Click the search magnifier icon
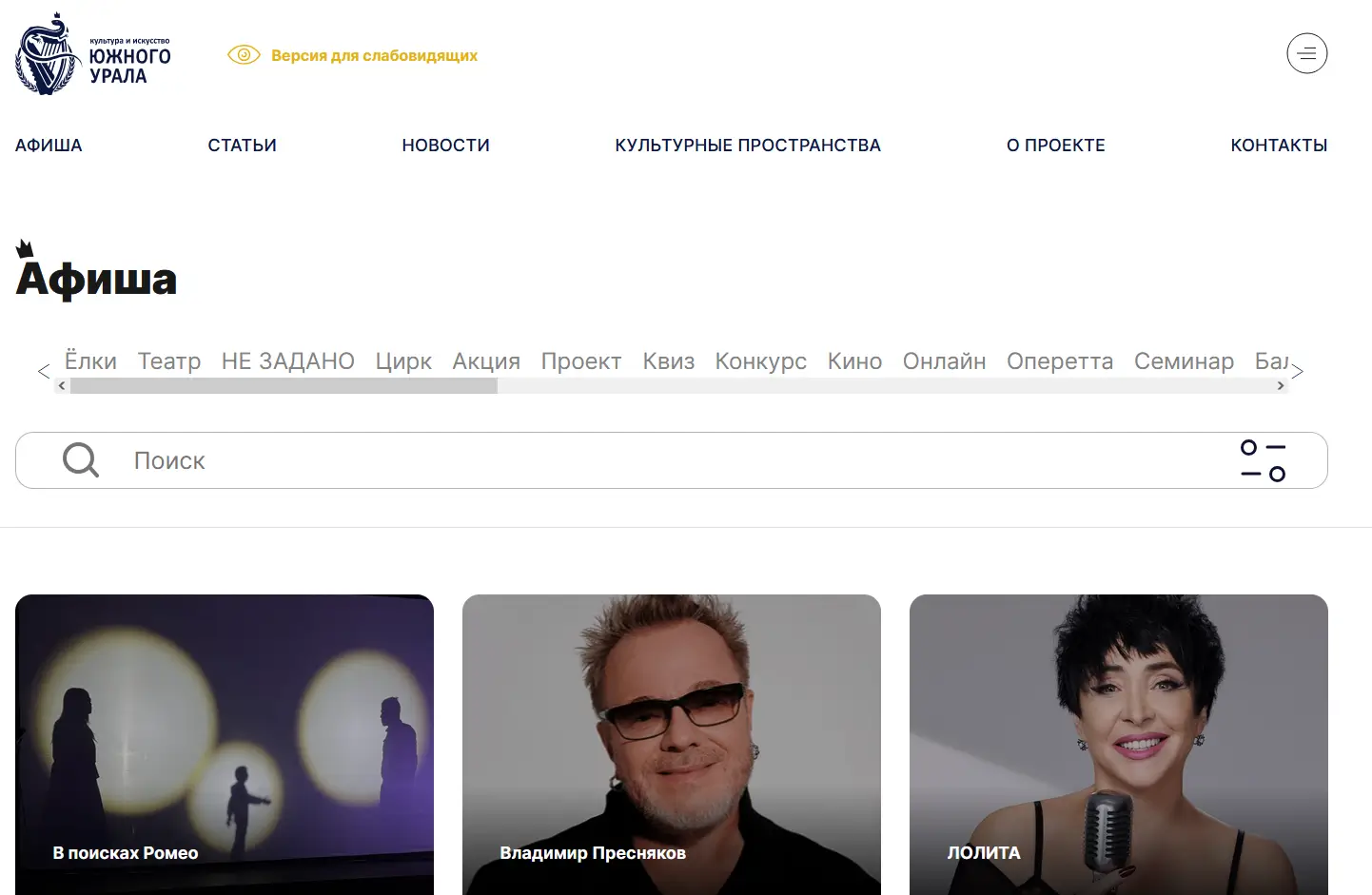Viewport: 1372px width, 895px height. coord(81,460)
